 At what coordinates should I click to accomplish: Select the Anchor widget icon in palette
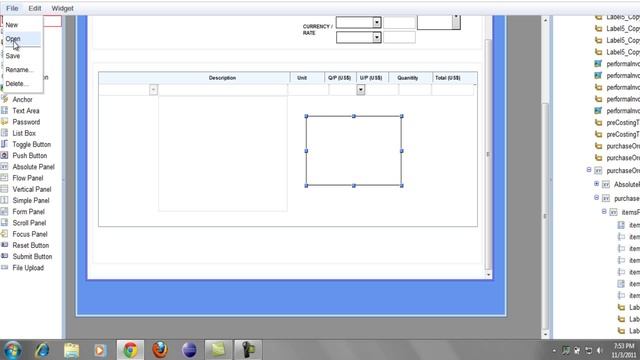4,99
